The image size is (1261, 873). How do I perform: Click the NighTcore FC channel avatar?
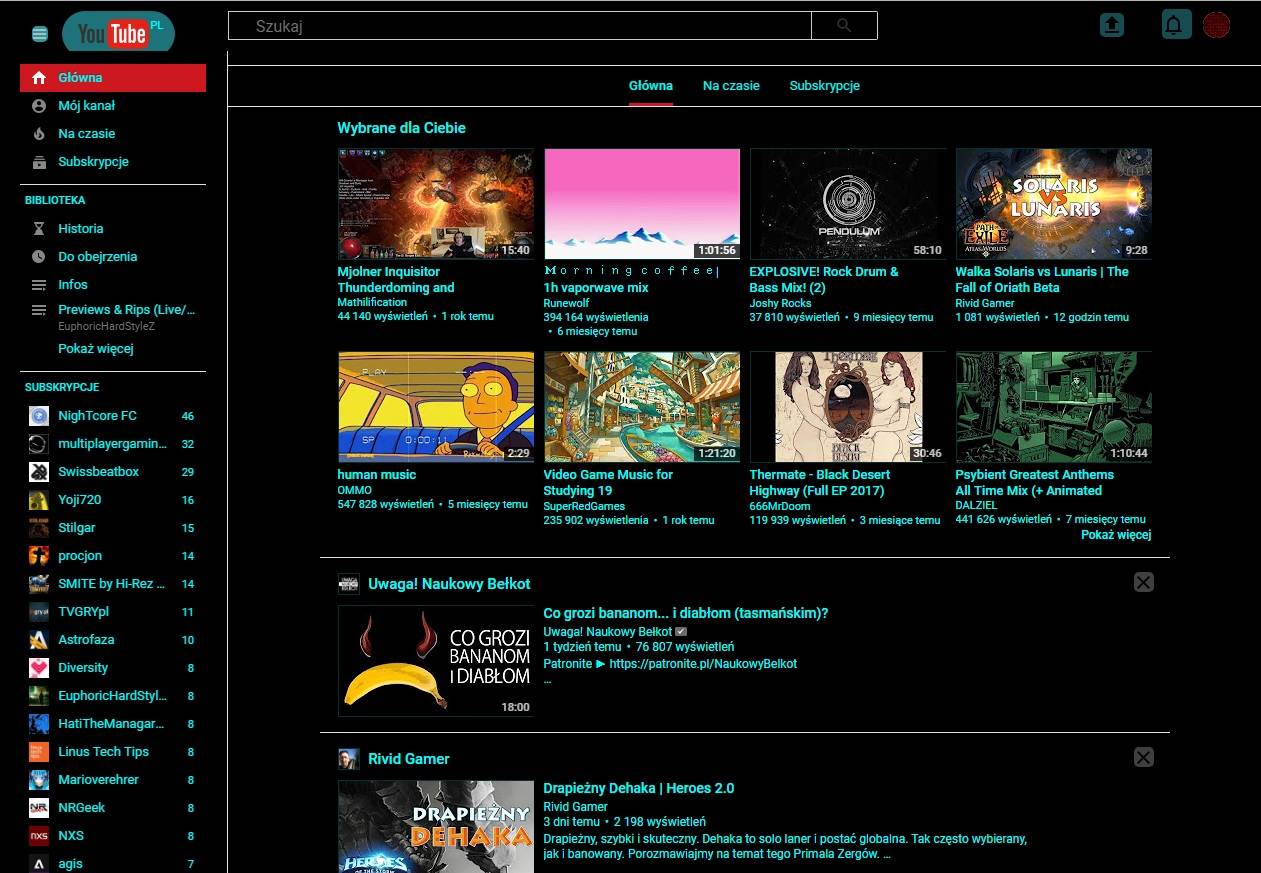click(39, 416)
